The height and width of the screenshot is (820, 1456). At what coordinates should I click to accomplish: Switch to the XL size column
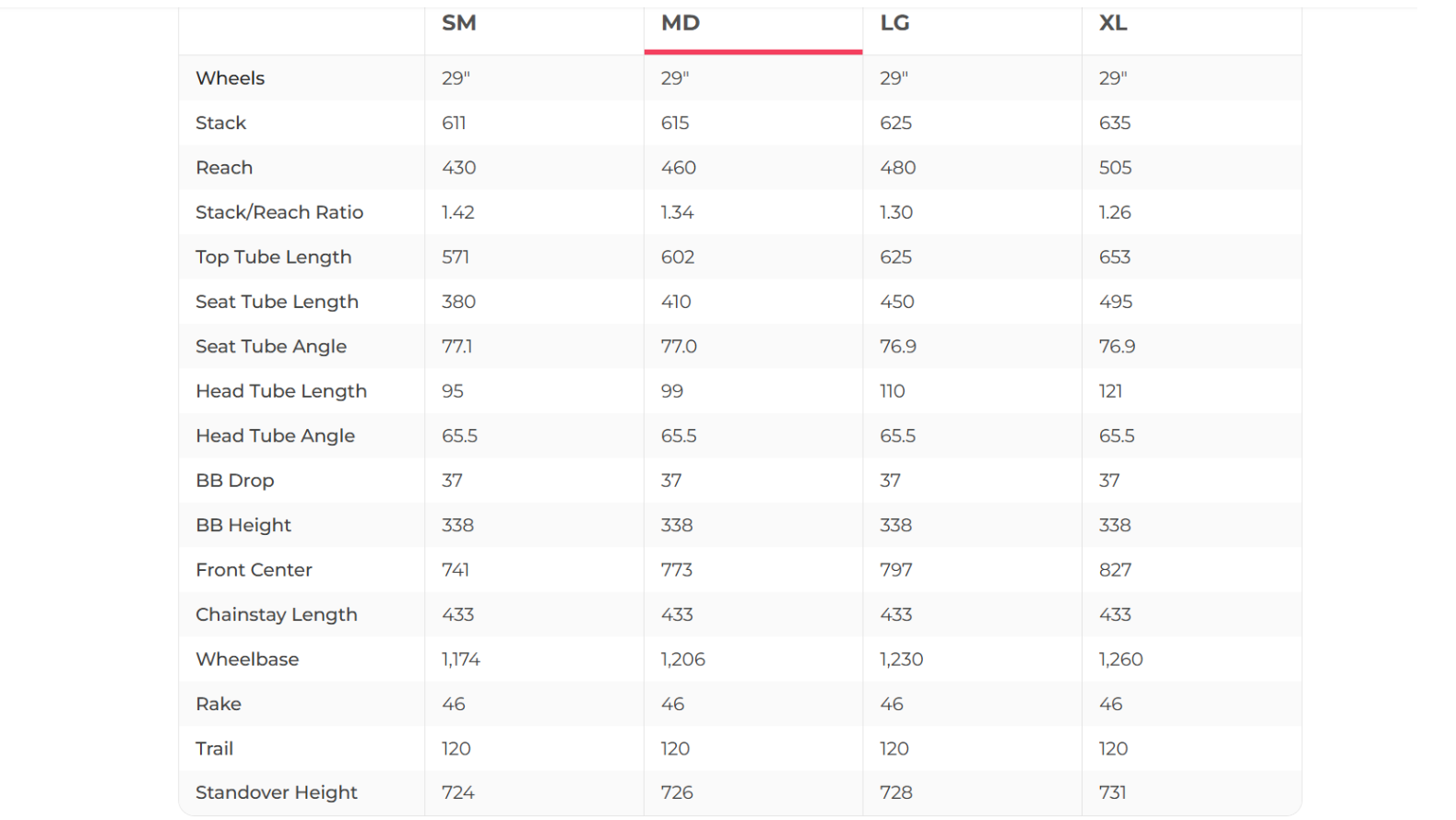tap(1113, 23)
